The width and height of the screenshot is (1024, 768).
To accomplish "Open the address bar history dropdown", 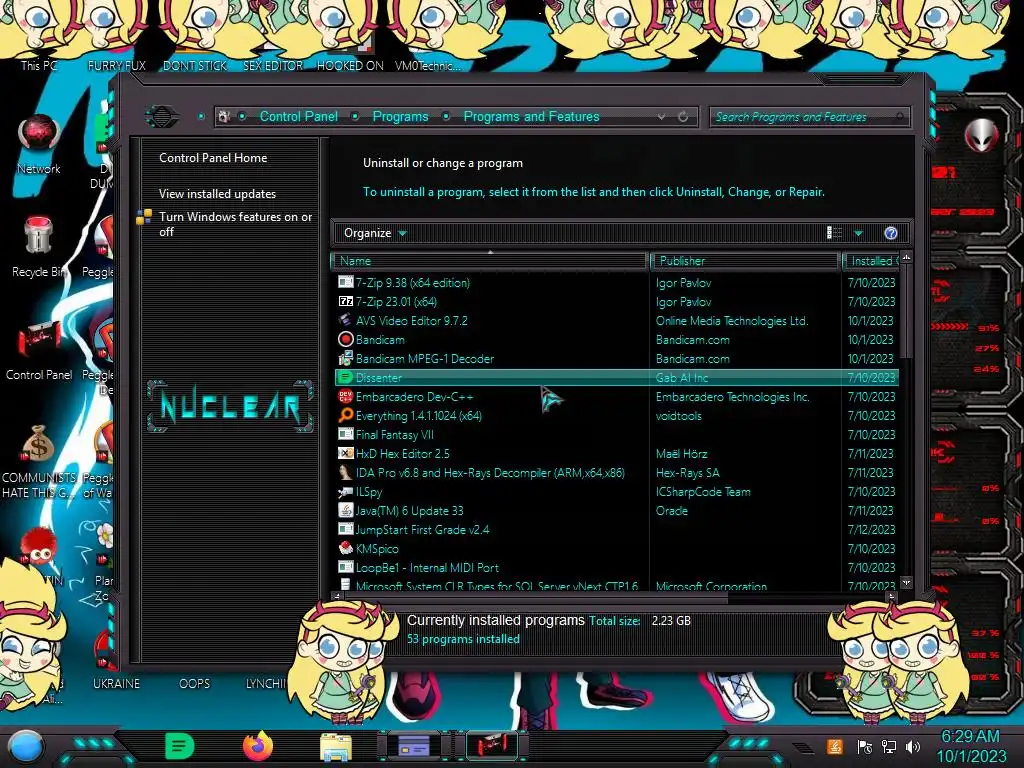I will click(x=662, y=117).
